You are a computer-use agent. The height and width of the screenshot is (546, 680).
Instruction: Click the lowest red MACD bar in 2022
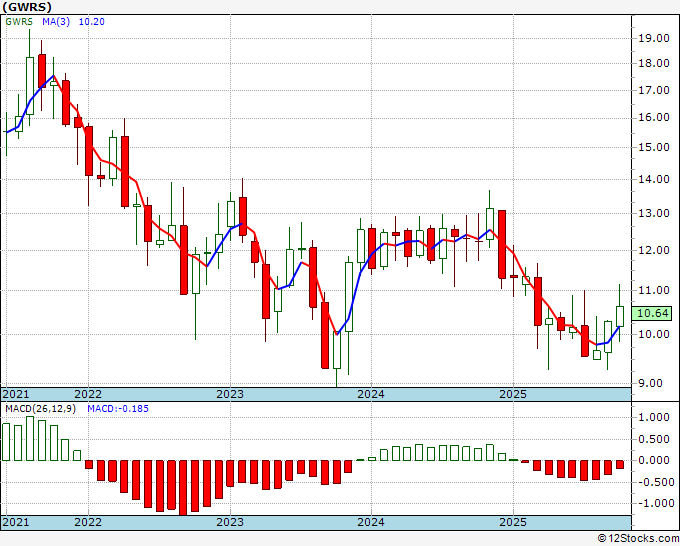(183, 488)
